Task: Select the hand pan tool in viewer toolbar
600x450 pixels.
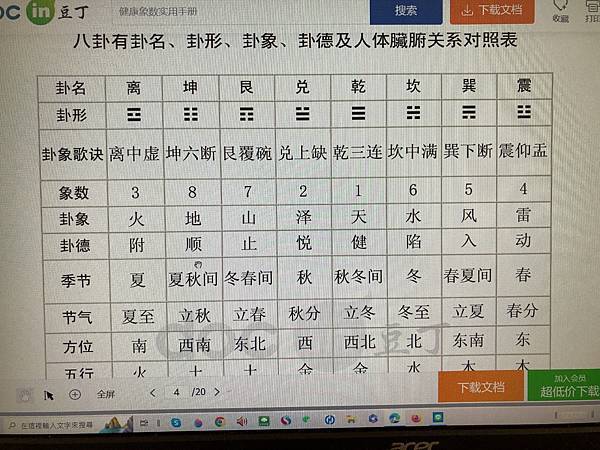Action: (24, 395)
